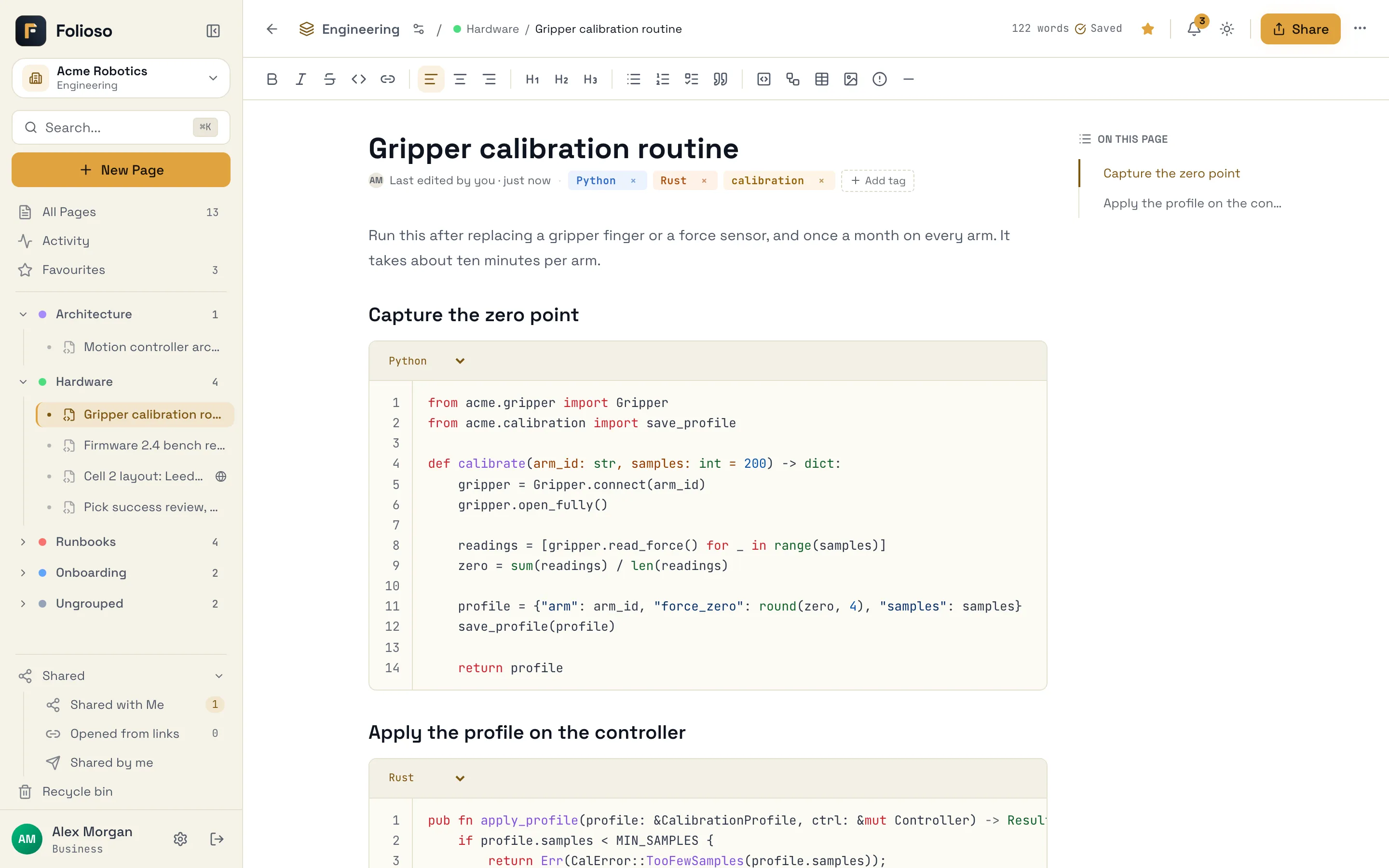The height and width of the screenshot is (868, 1389).
Task: Go back with arrow button
Action: point(272,29)
